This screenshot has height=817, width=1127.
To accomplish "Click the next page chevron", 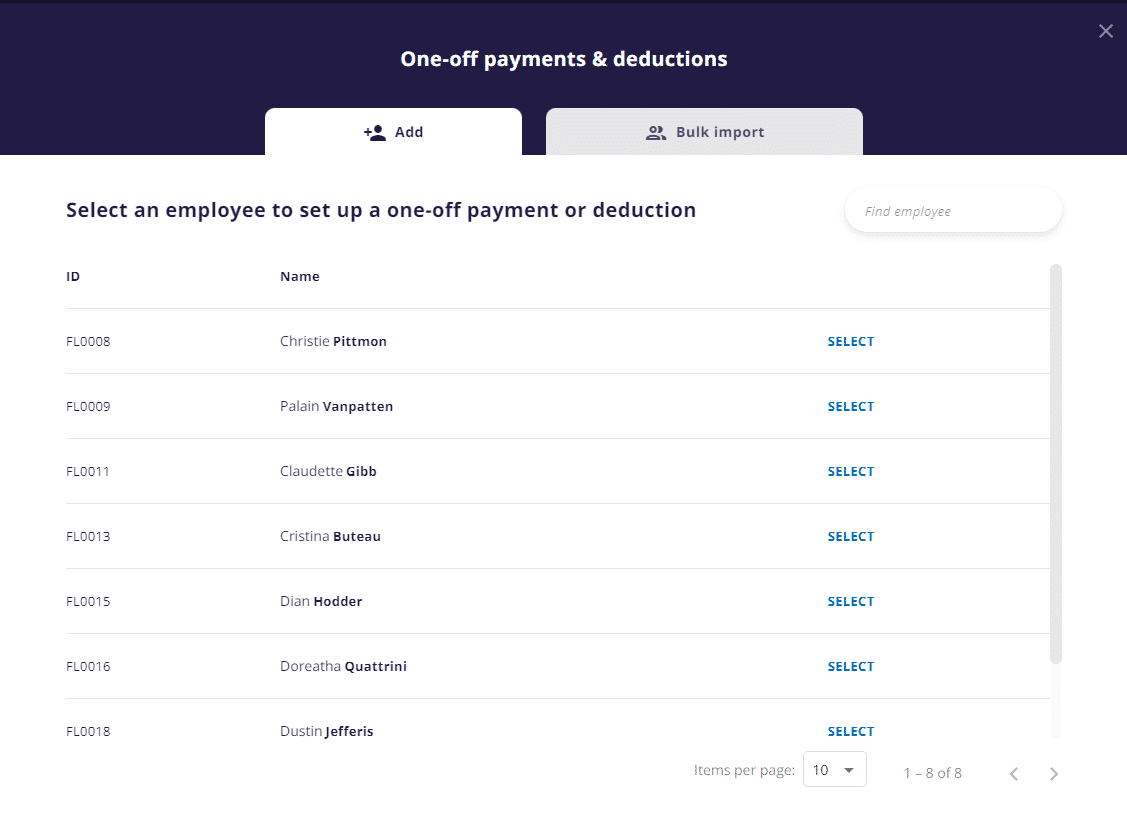I will pos(1054,773).
